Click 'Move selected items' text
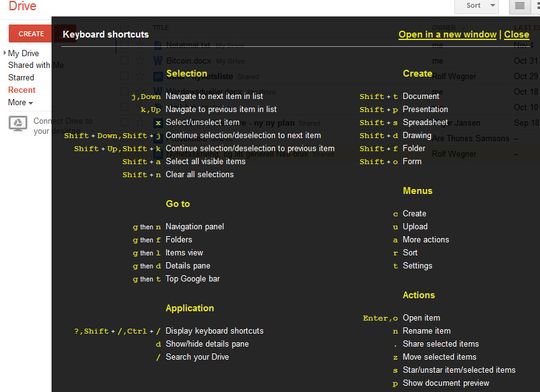540x392 pixels. [439, 357]
